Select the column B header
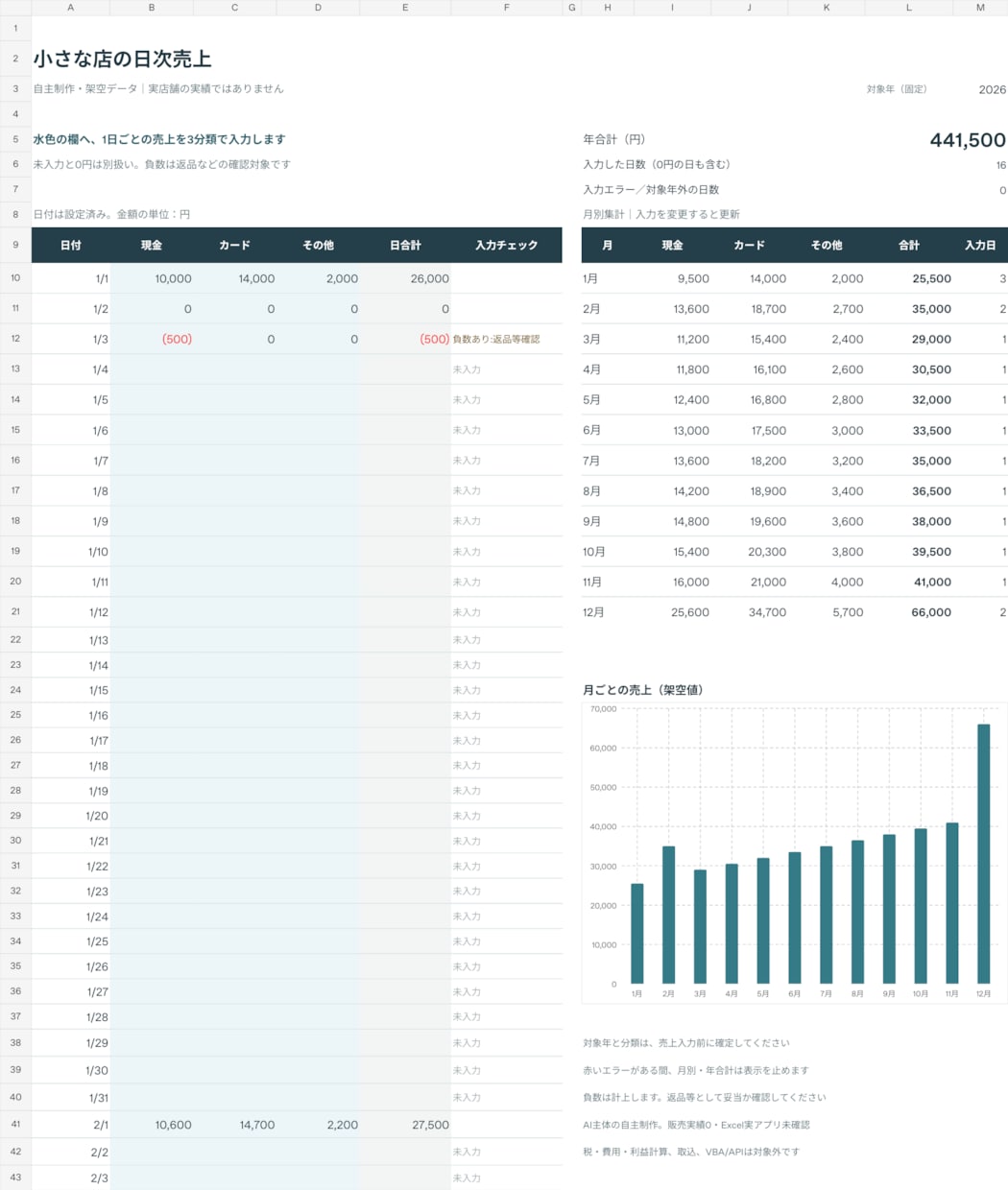 click(x=152, y=8)
